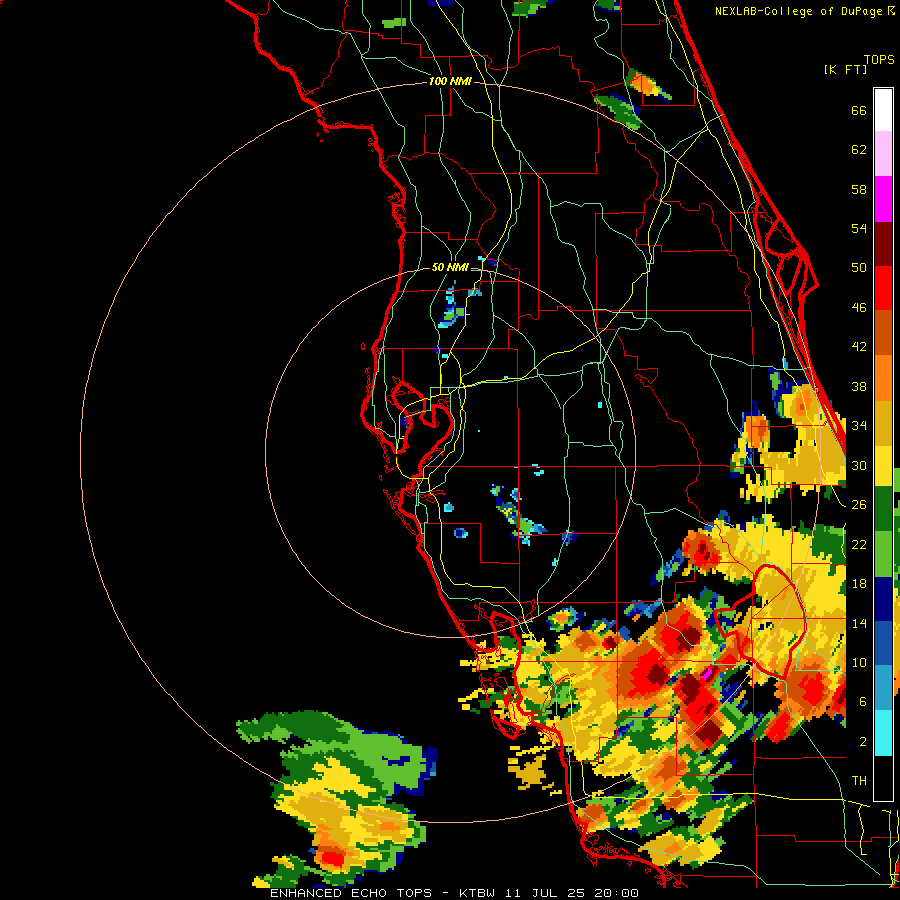Click the '66' legend label

coord(859,111)
